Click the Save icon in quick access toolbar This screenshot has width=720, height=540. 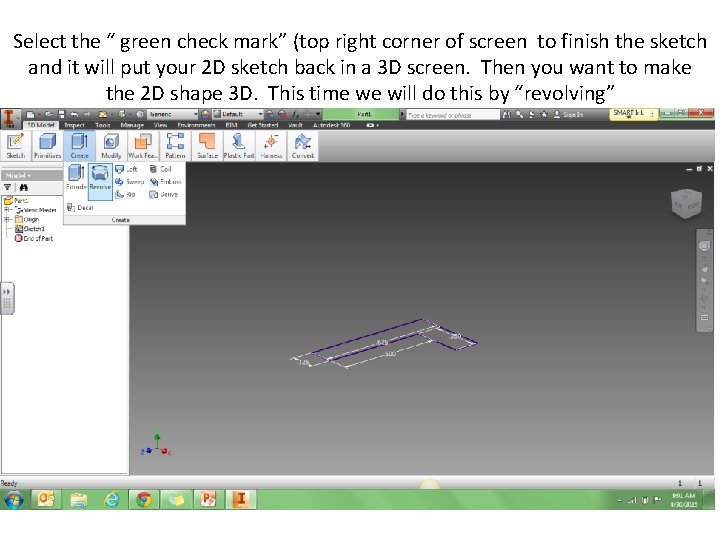(x=62, y=114)
